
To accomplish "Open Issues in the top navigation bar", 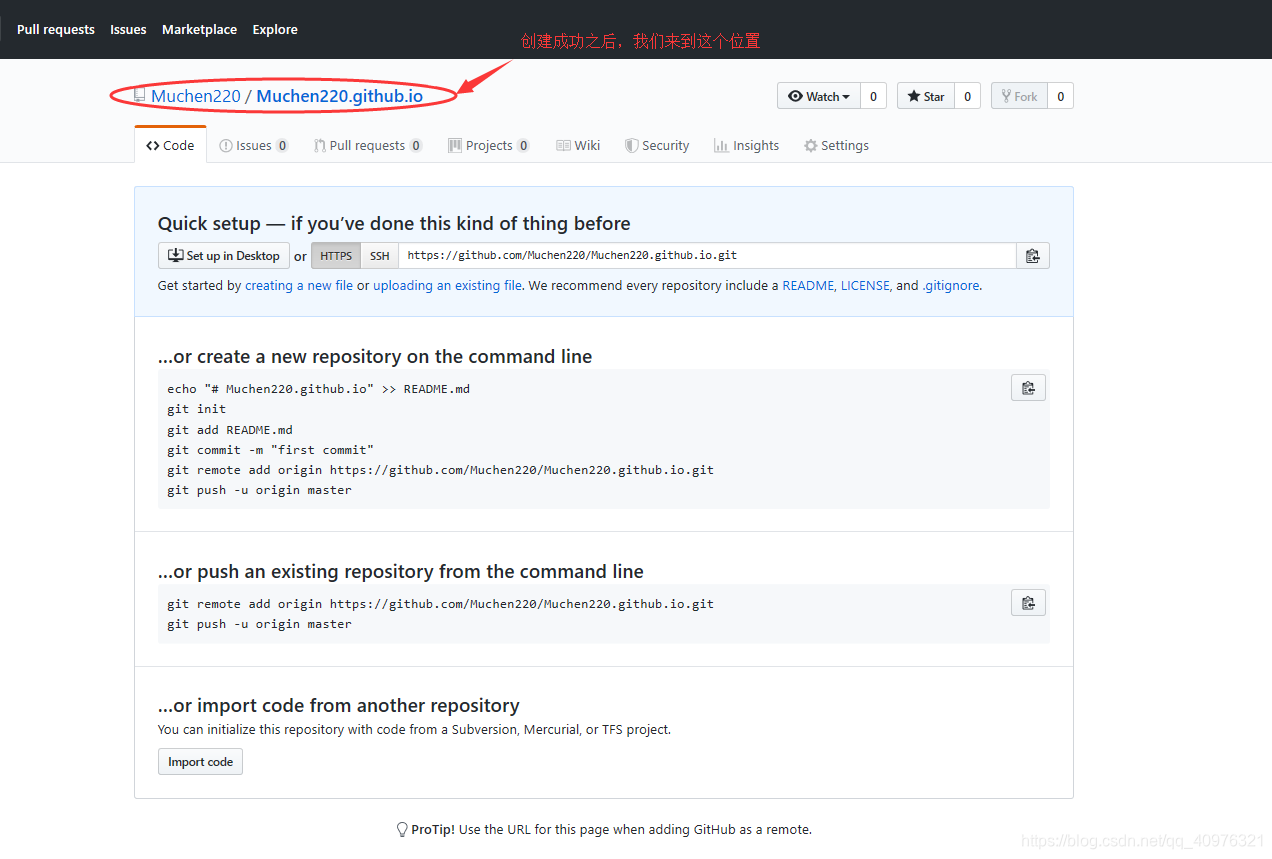I will pos(128,29).
